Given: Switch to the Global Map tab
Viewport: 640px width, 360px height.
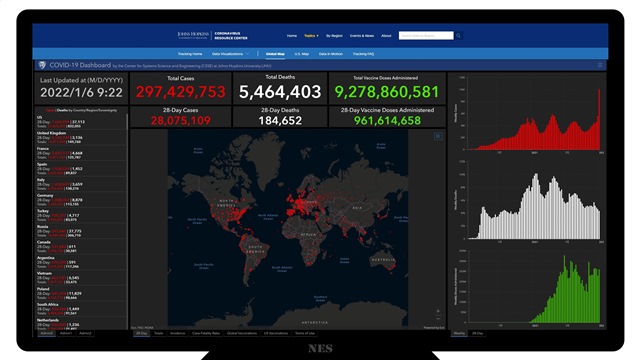Looking at the screenshot, I should click(x=275, y=54).
